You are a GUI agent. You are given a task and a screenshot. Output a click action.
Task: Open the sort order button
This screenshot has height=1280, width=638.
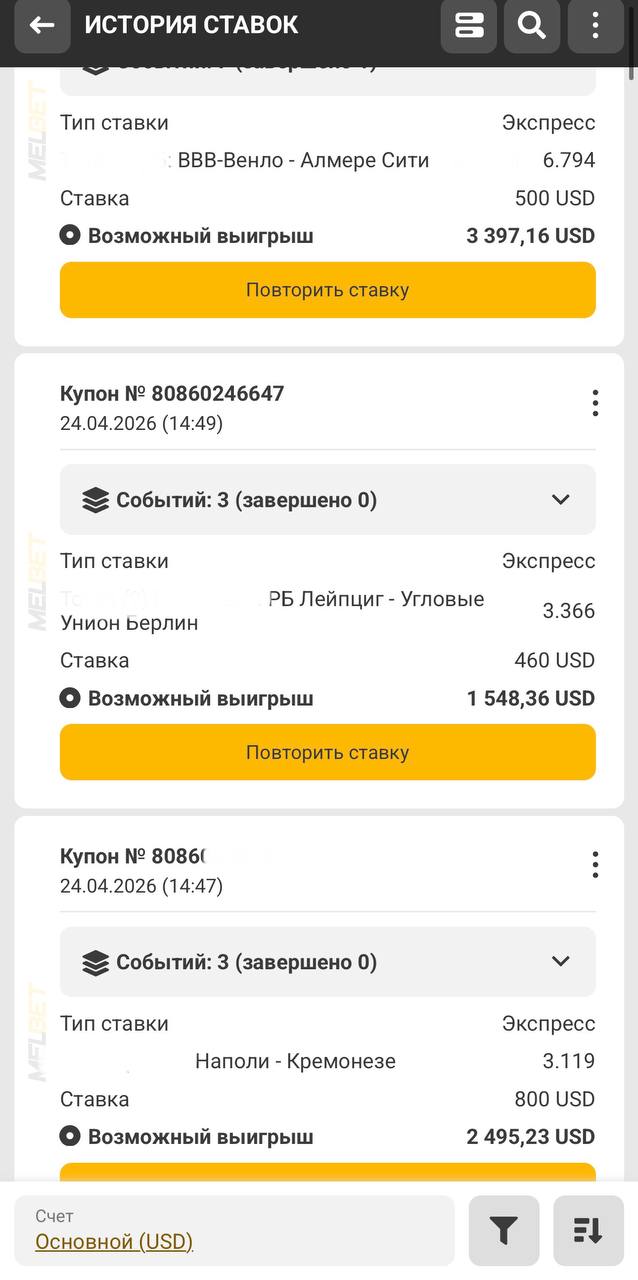(588, 1231)
